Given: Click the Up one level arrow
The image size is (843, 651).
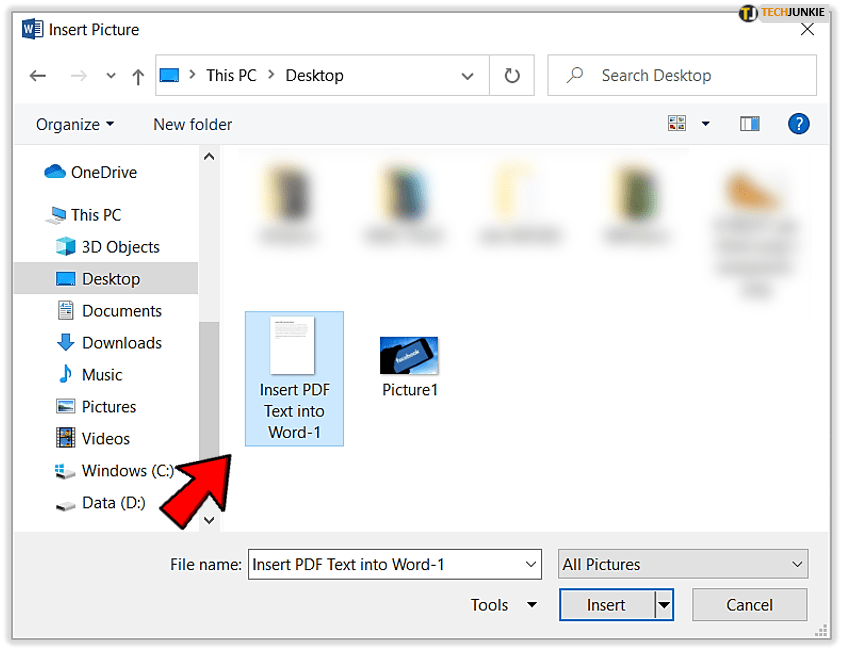Looking at the screenshot, I should (138, 76).
